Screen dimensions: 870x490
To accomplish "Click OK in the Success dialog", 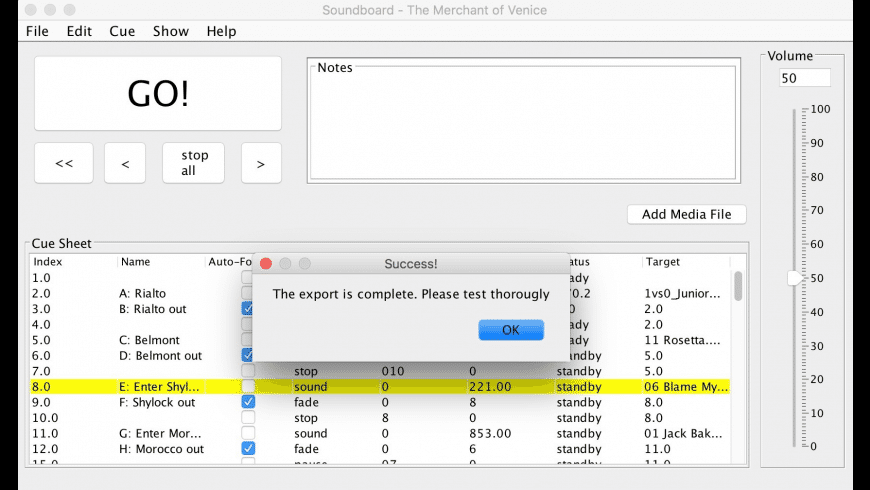I will pyautogui.click(x=511, y=330).
